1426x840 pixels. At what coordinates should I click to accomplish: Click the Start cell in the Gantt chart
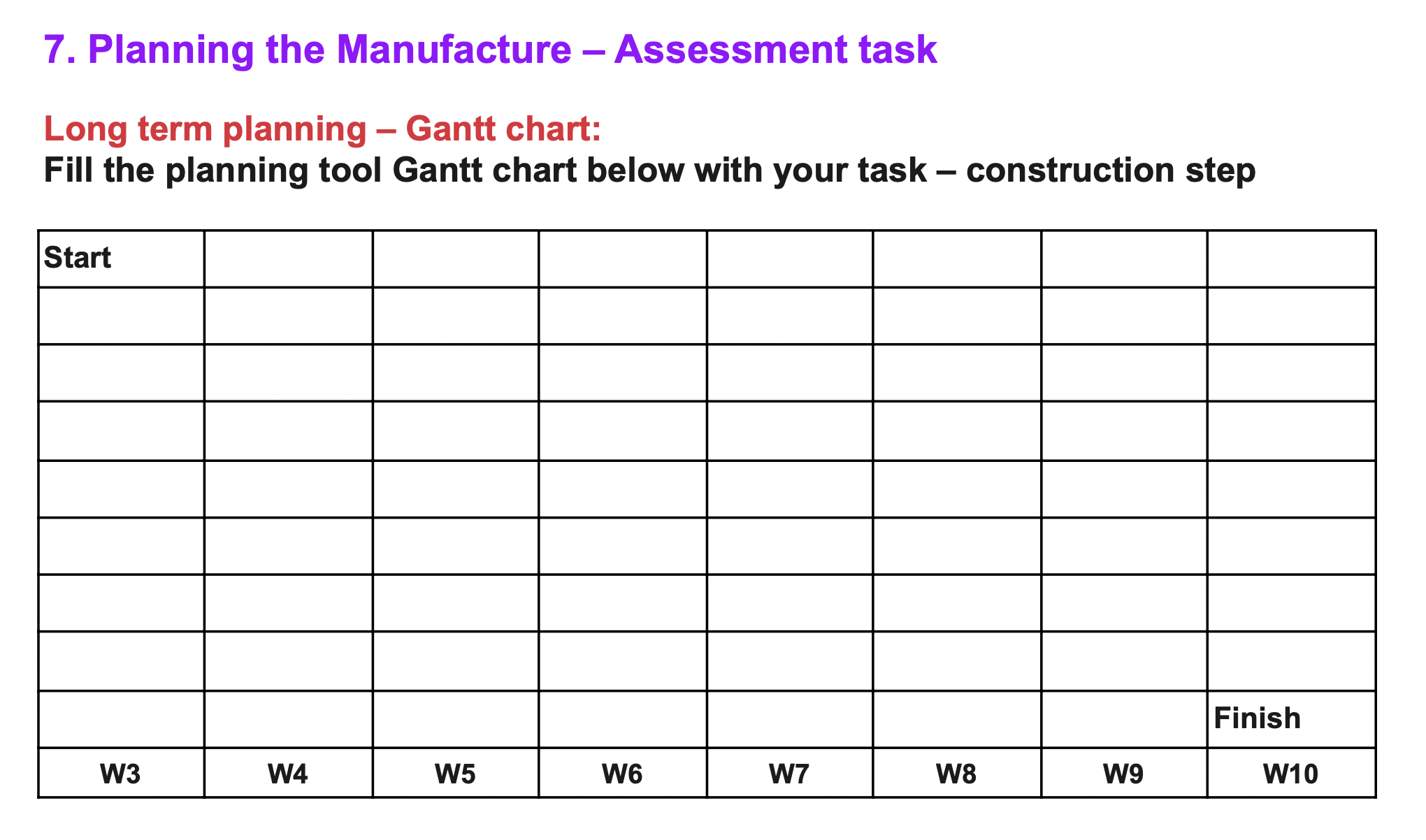[120, 259]
